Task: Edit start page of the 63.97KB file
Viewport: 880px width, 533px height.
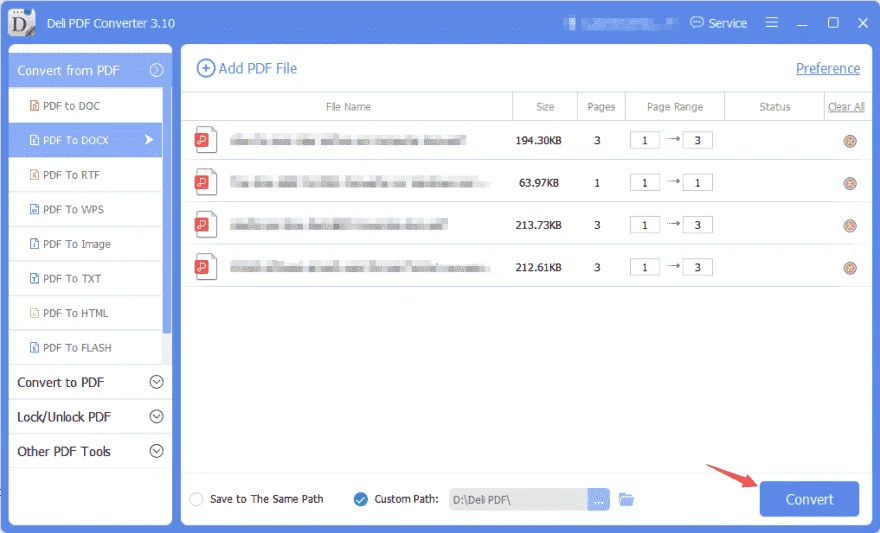Action: (x=645, y=182)
